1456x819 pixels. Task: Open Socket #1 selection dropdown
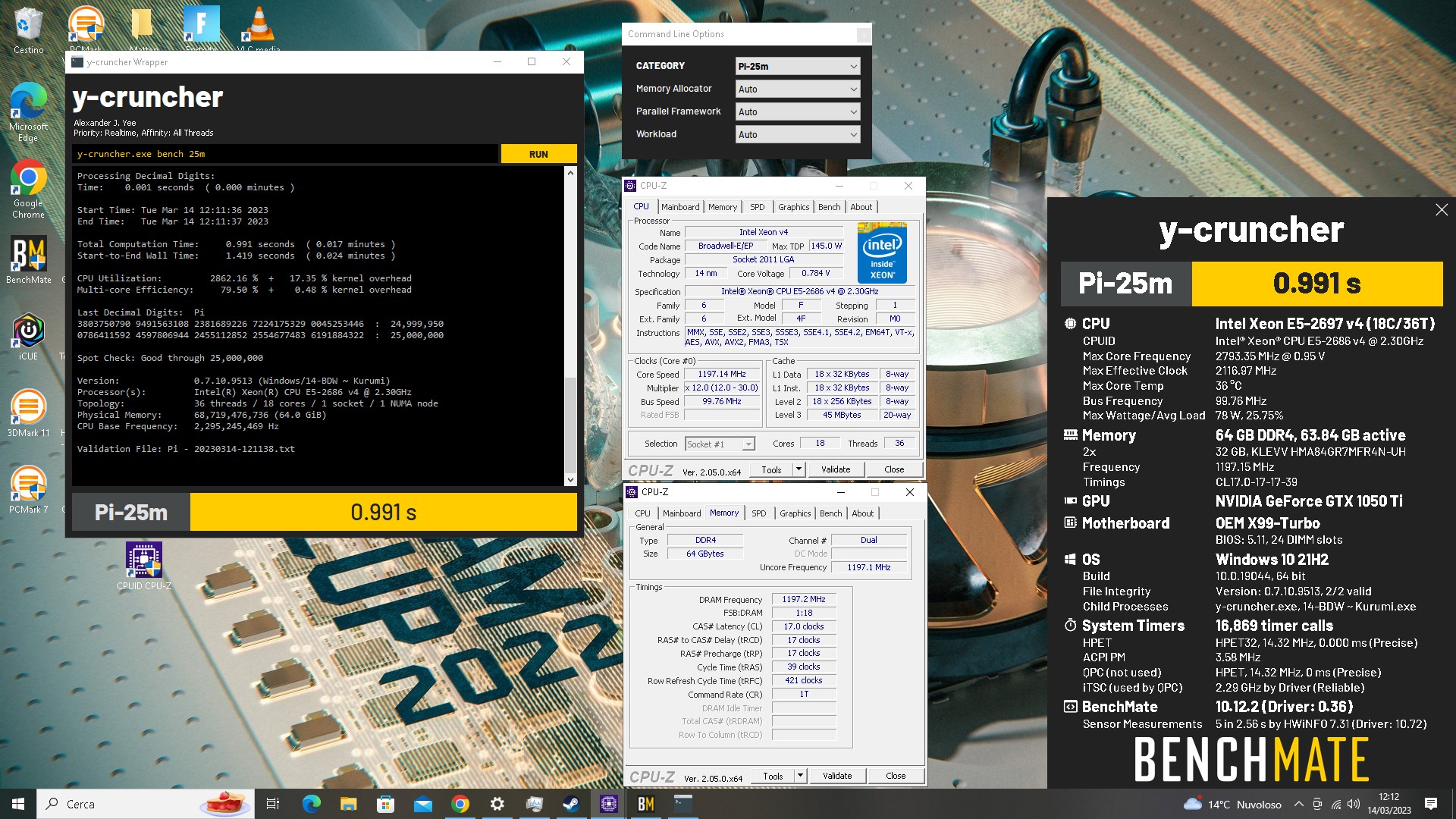coord(720,444)
